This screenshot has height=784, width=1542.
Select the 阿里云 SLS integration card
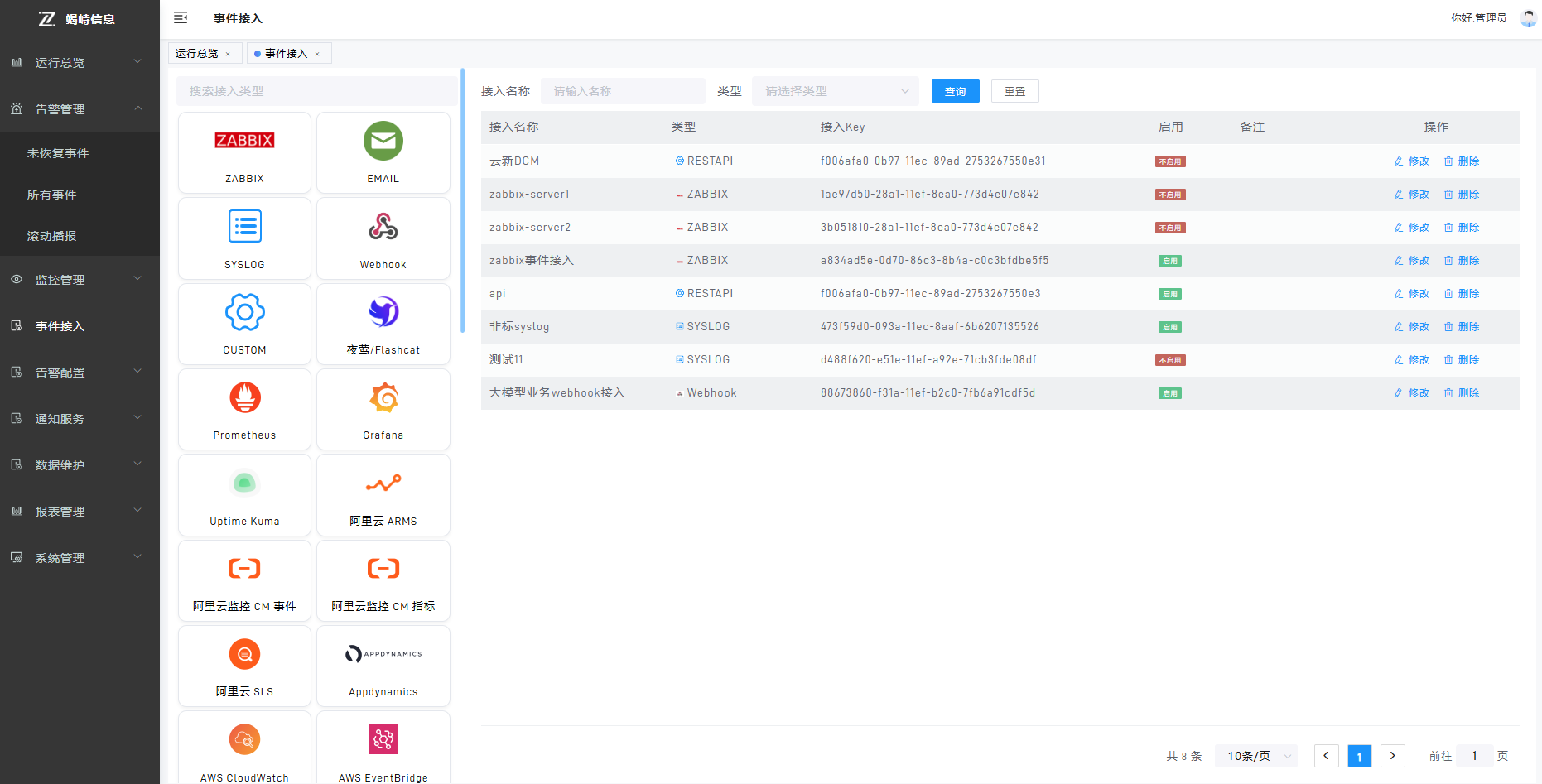click(244, 666)
